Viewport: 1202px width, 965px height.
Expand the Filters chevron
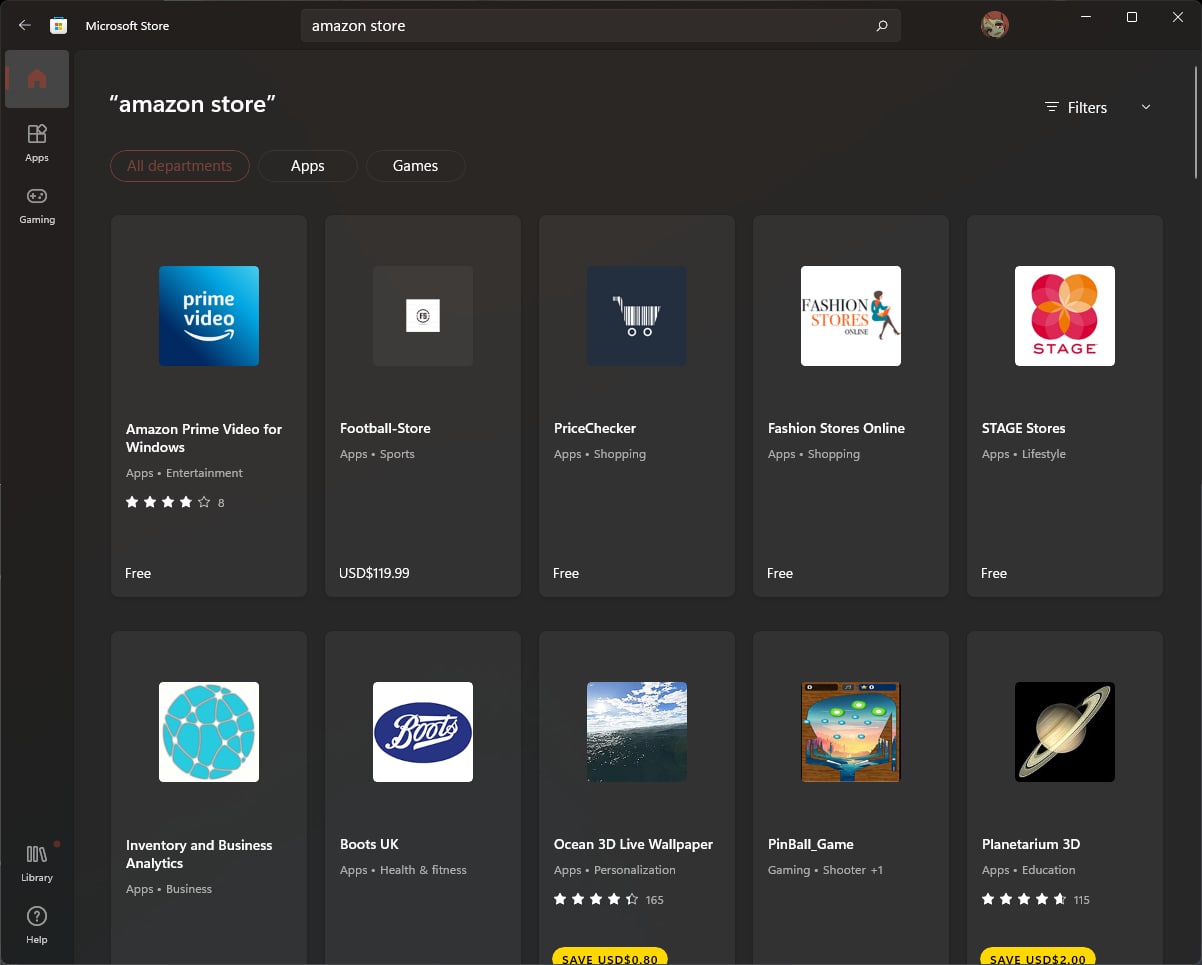click(1146, 107)
